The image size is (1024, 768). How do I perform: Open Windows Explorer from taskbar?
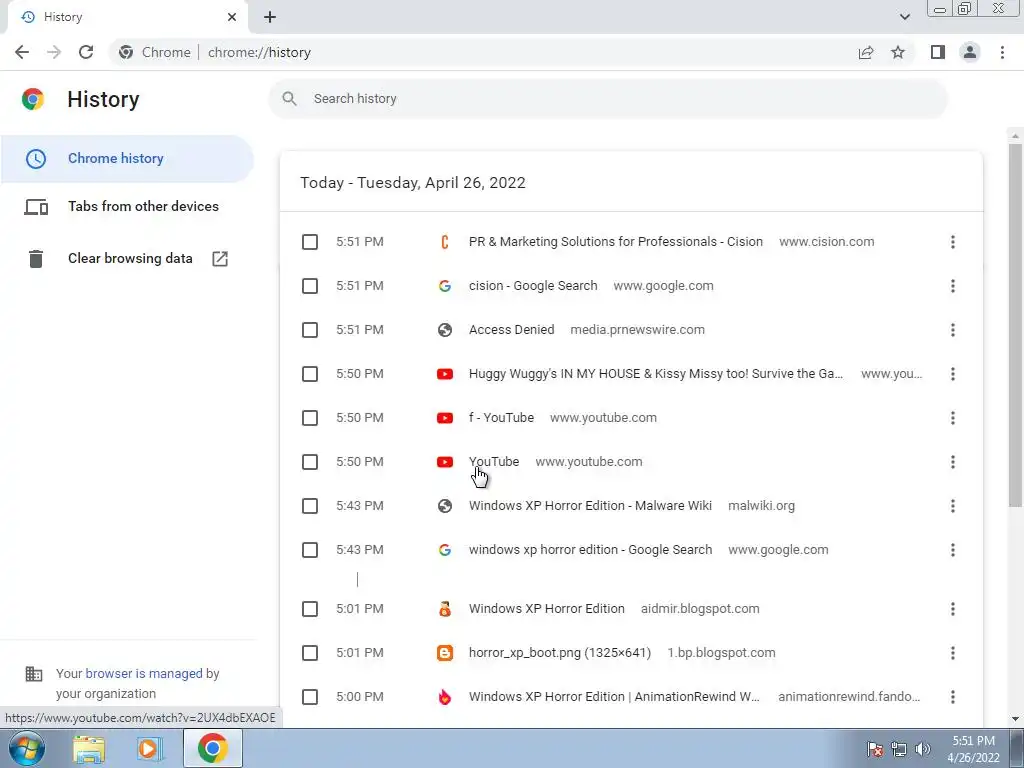coord(89,749)
